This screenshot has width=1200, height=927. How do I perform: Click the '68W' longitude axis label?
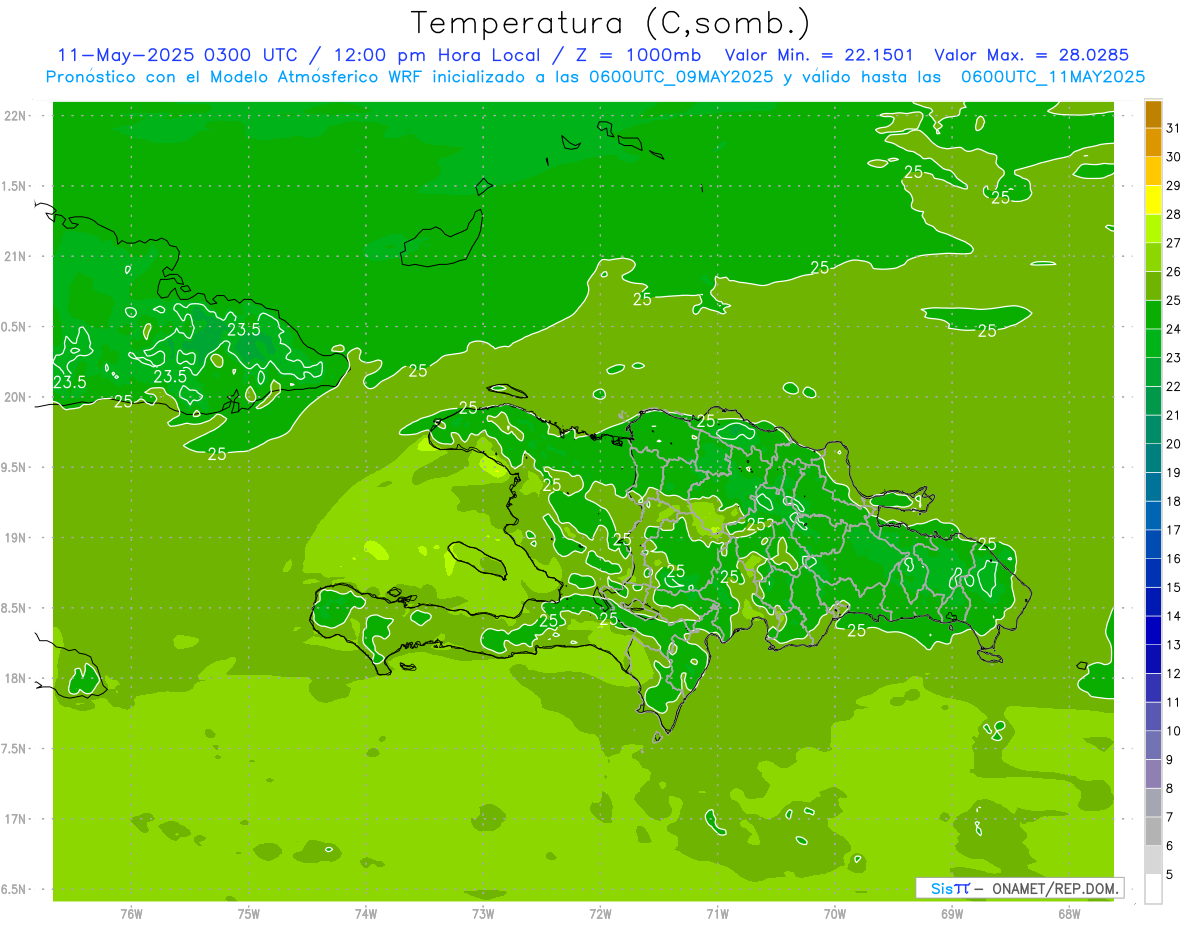coord(1069,914)
